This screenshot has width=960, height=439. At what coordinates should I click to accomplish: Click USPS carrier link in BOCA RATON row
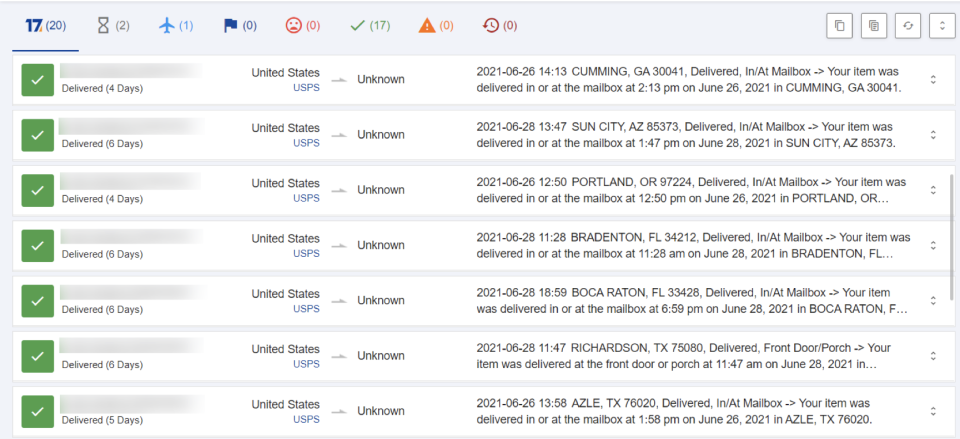point(306,309)
